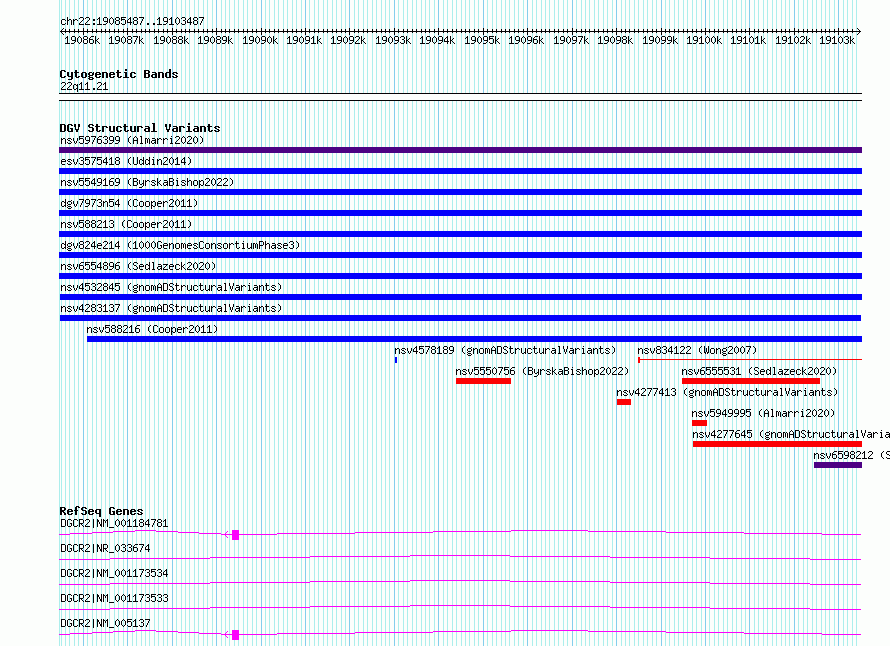
Task: Click nsv4283137 gnomAD variant label
Action: pyautogui.click(x=171, y=308)
